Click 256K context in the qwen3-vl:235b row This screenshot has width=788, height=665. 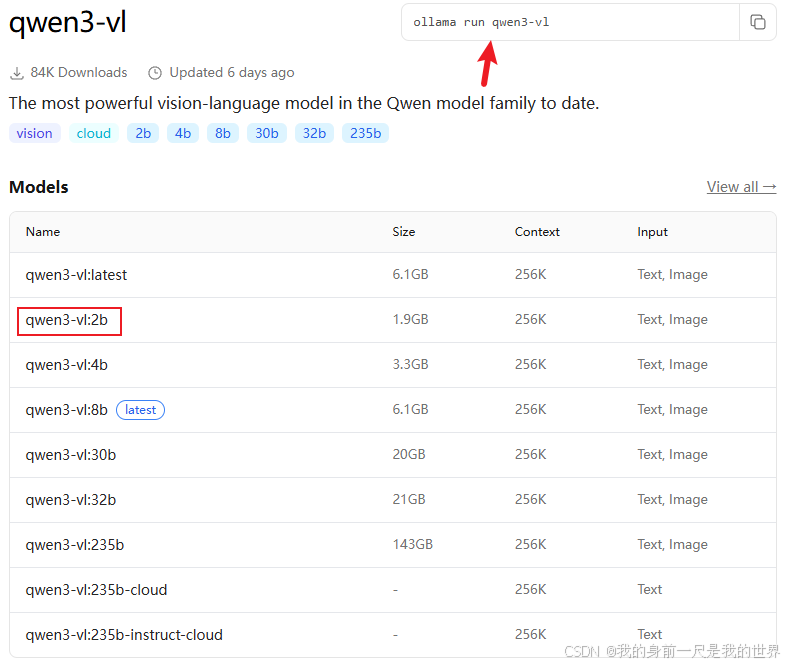[530, 544]
